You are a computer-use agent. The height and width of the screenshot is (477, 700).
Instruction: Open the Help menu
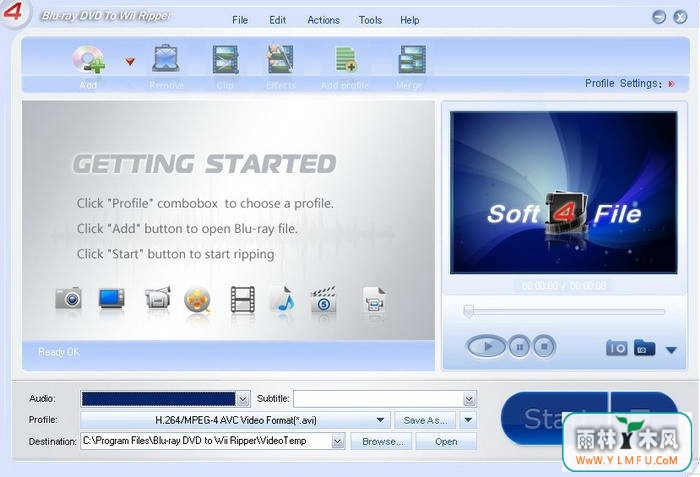409,20
